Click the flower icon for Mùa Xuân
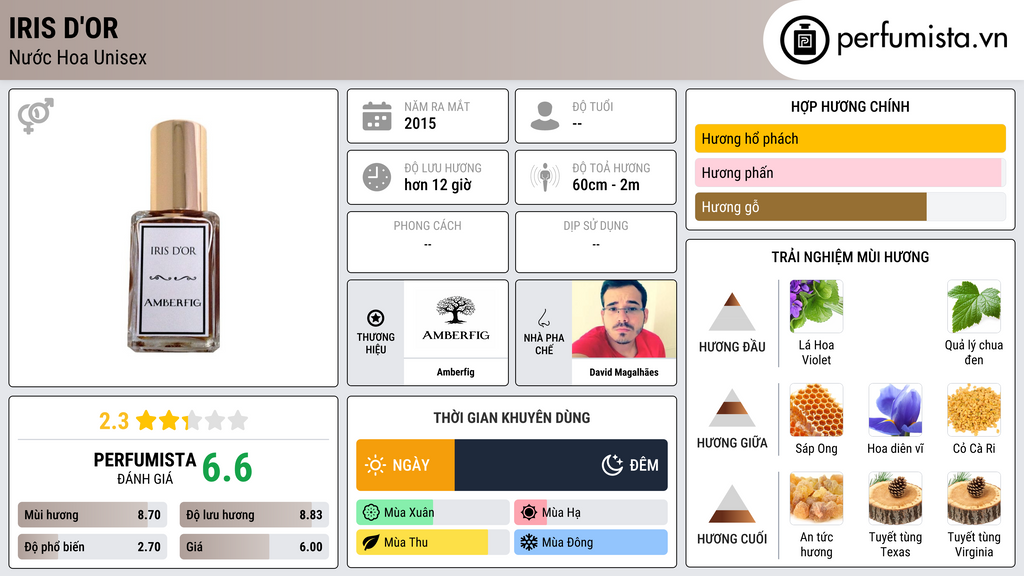The width and height of the screenshot is (1024, 576). (371, 513)
